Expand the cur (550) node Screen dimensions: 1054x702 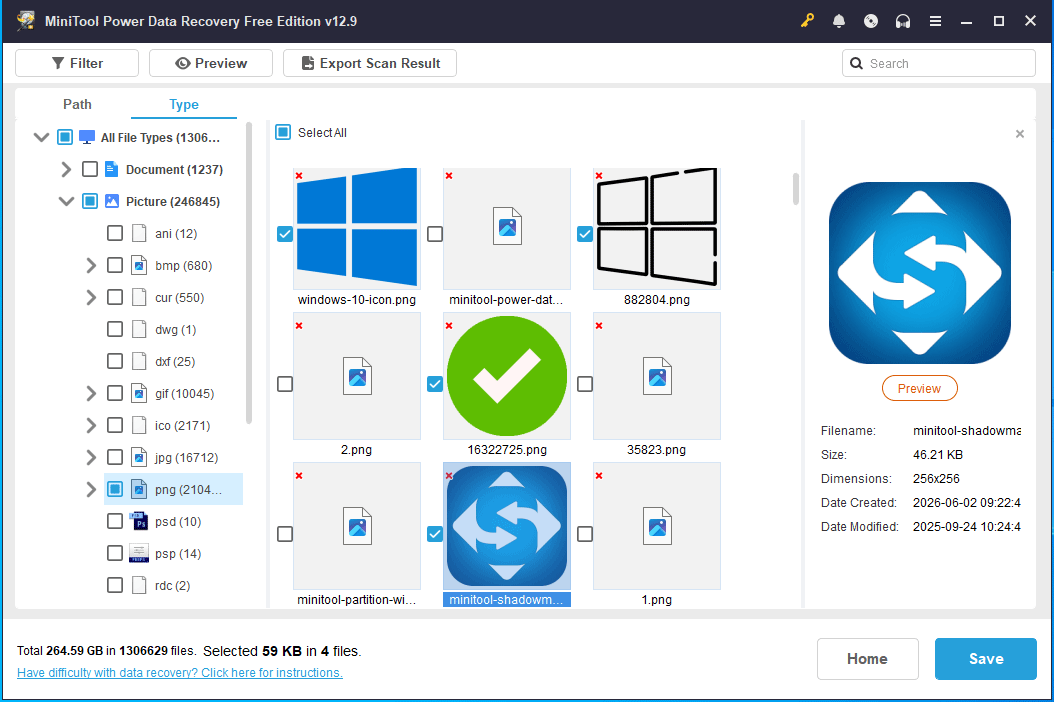[x=91, y=297]
